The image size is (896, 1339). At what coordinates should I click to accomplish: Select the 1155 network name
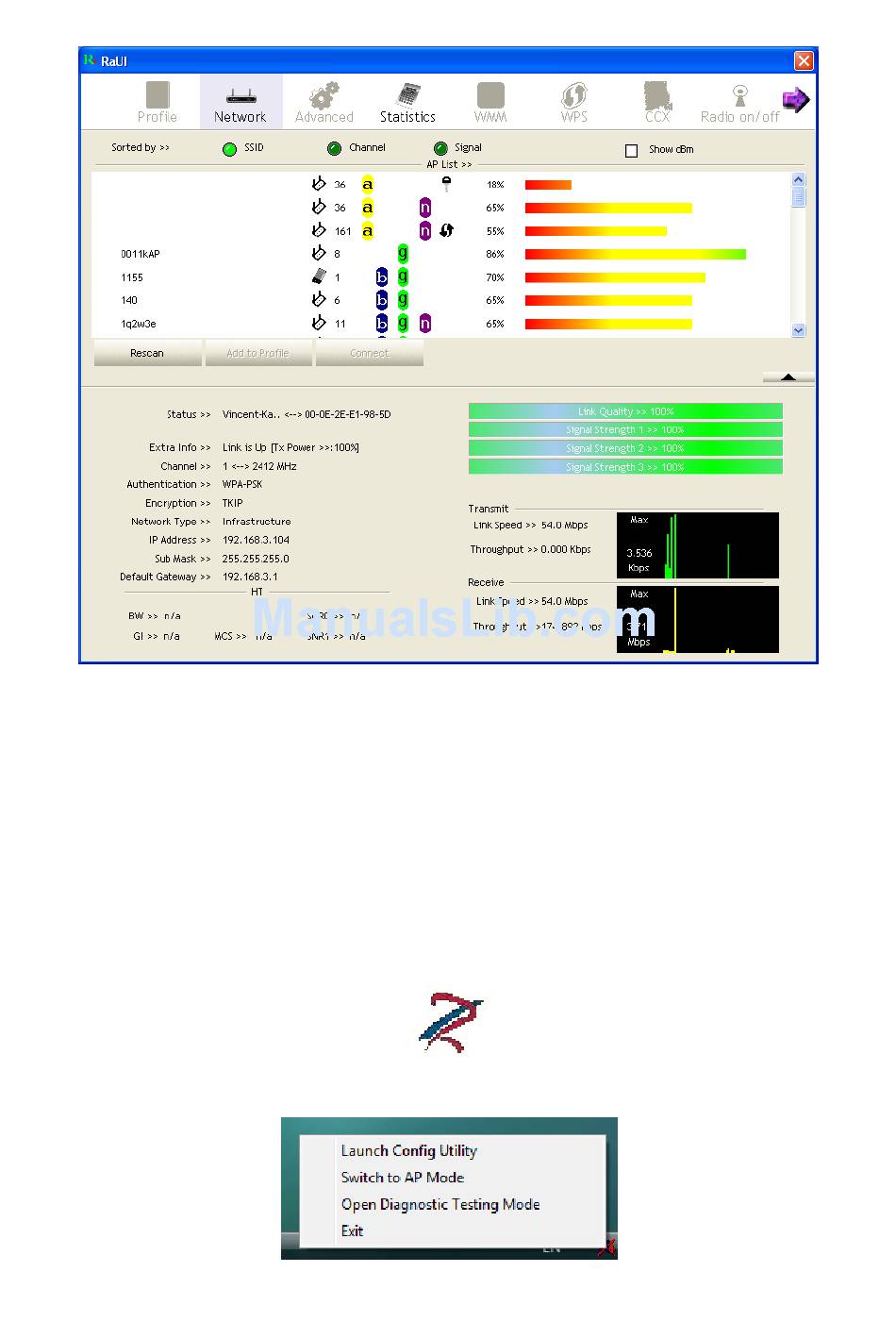[x=132, y=277]
